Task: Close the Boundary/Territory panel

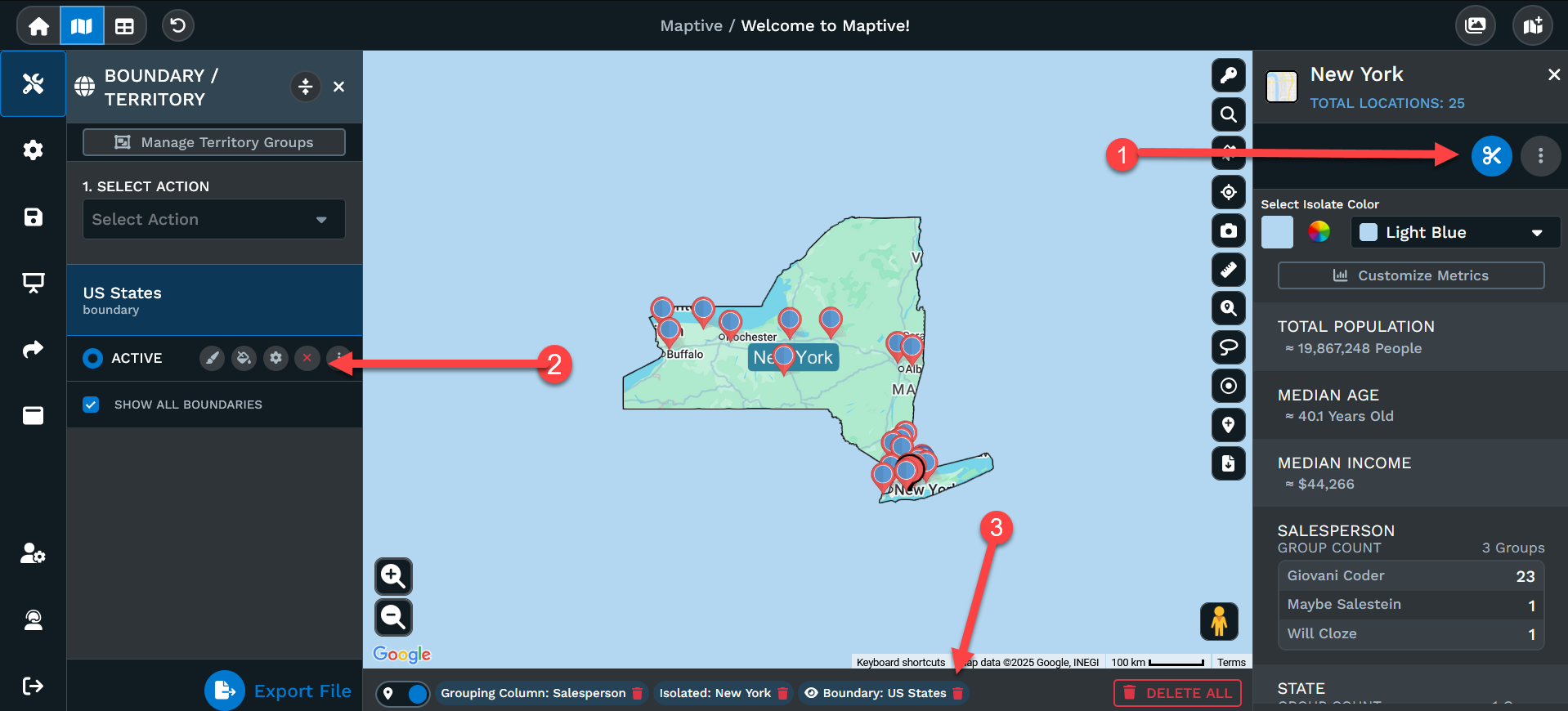Action: point(338,87)
